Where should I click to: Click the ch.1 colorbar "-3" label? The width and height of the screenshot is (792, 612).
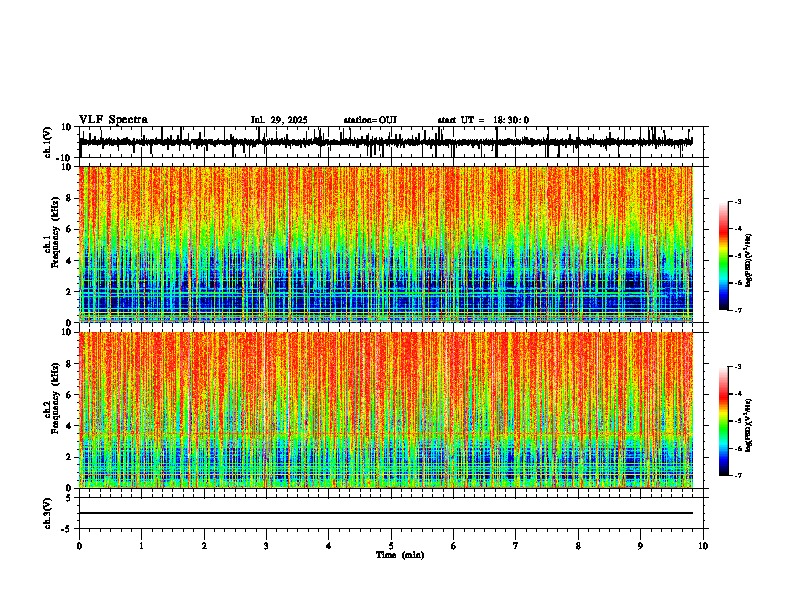738,201
